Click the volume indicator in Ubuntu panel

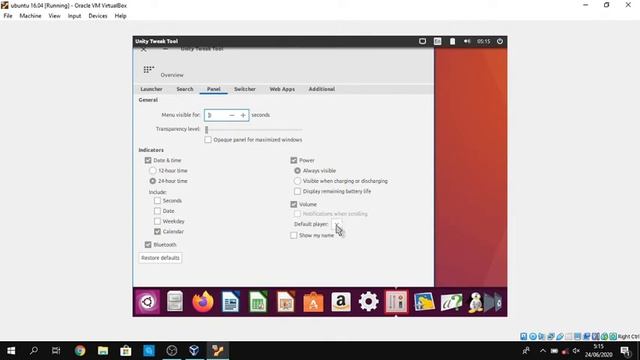pyautogui.click(x=467, y=41)
